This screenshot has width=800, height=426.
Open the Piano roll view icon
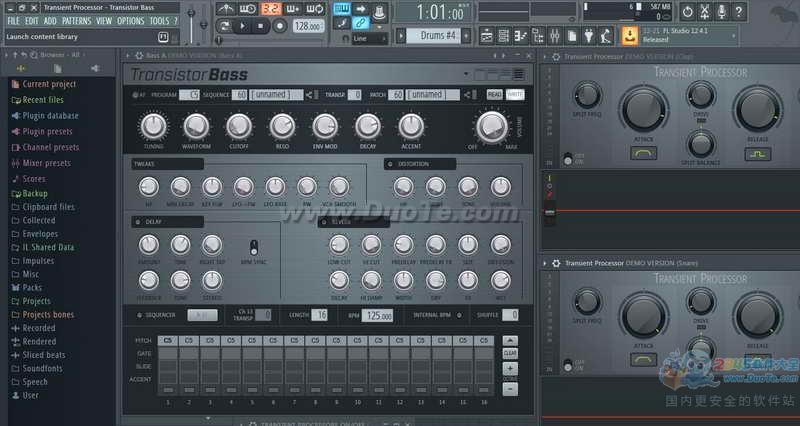(x=520, y=36)
